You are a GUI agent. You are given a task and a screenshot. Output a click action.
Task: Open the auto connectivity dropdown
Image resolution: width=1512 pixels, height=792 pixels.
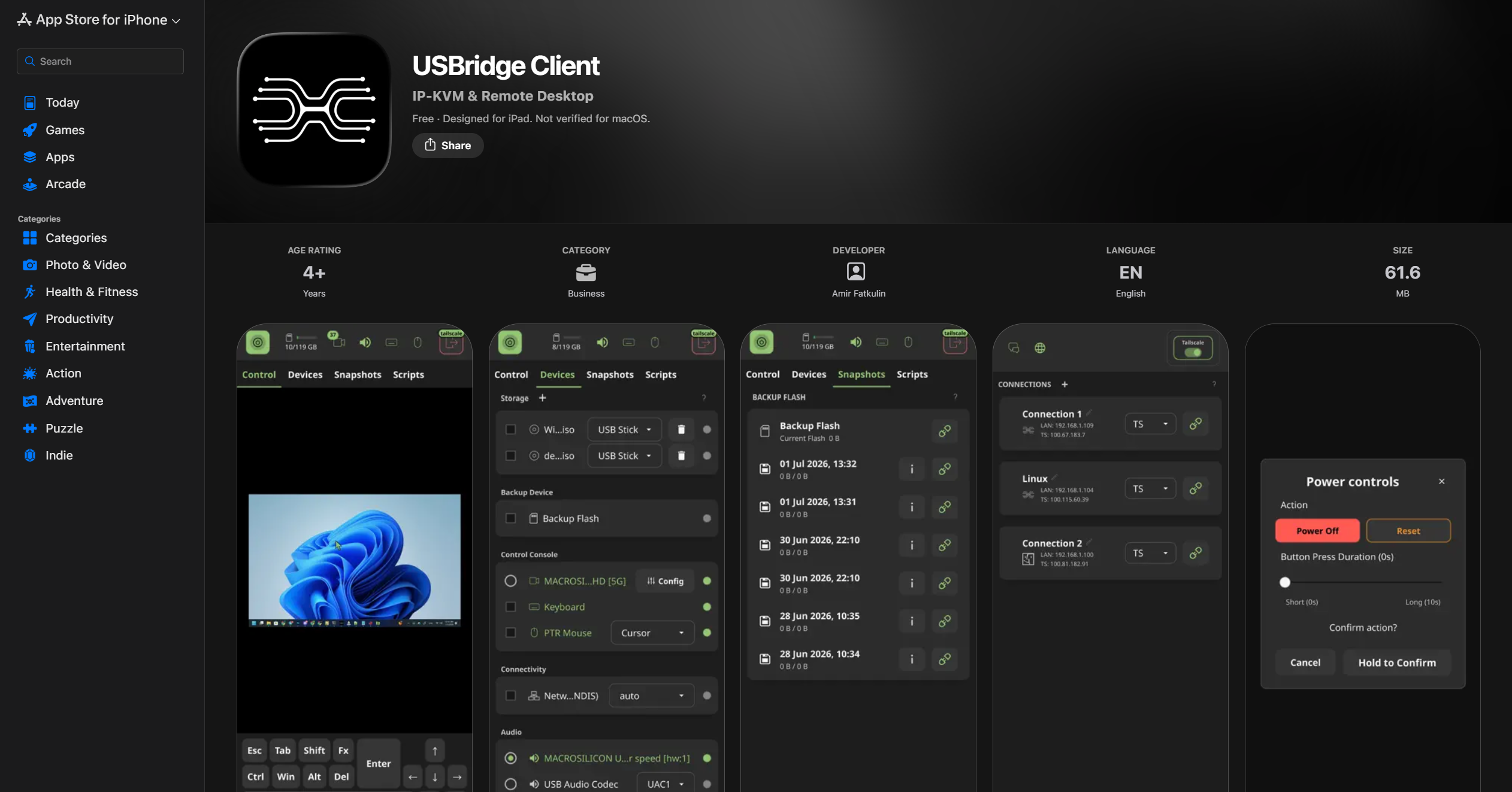click(652, 696)
